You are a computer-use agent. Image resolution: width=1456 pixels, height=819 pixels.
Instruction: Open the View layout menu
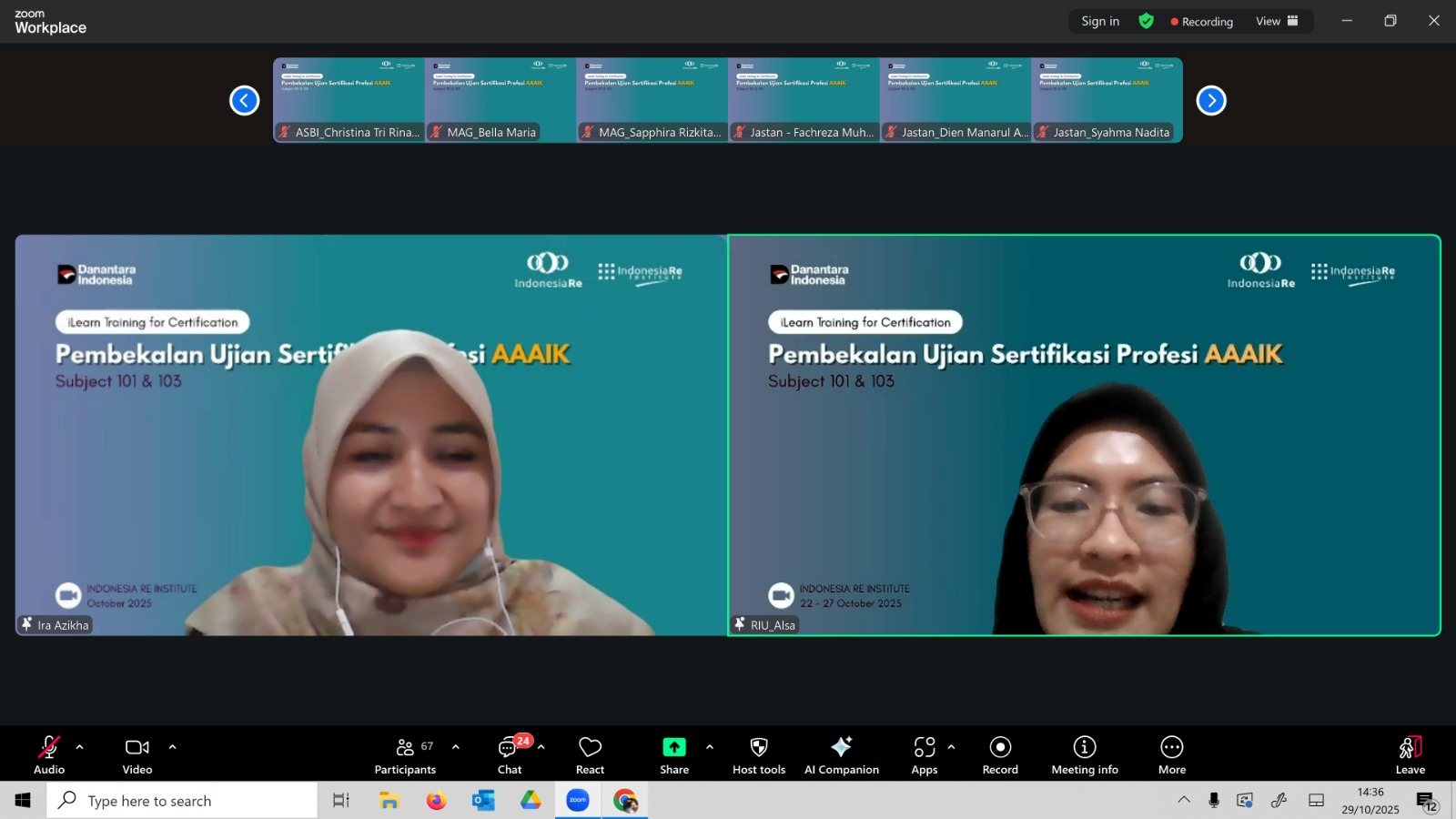pos(1277,21)
